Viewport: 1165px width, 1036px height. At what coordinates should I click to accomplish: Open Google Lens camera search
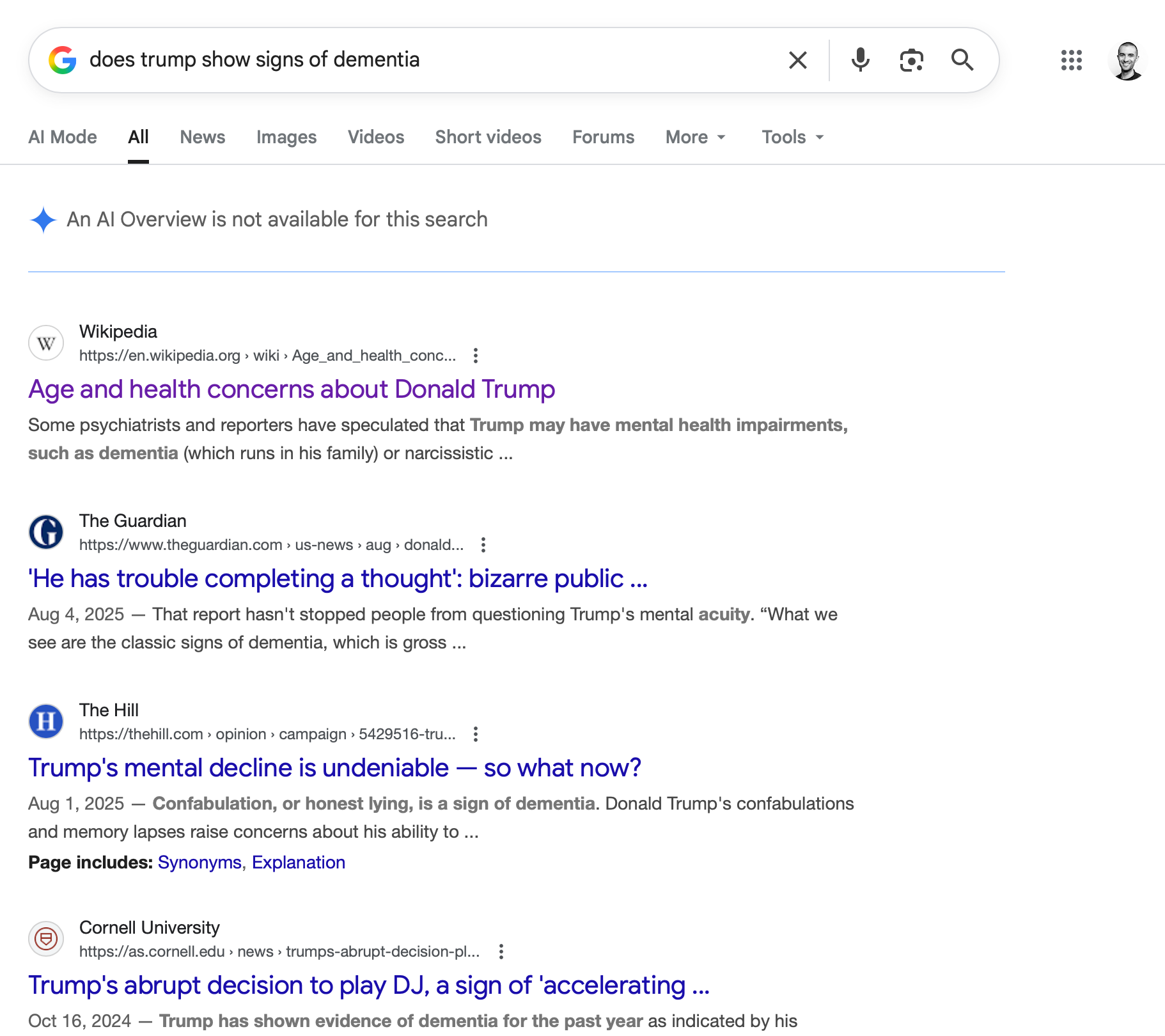pos(911,59)
